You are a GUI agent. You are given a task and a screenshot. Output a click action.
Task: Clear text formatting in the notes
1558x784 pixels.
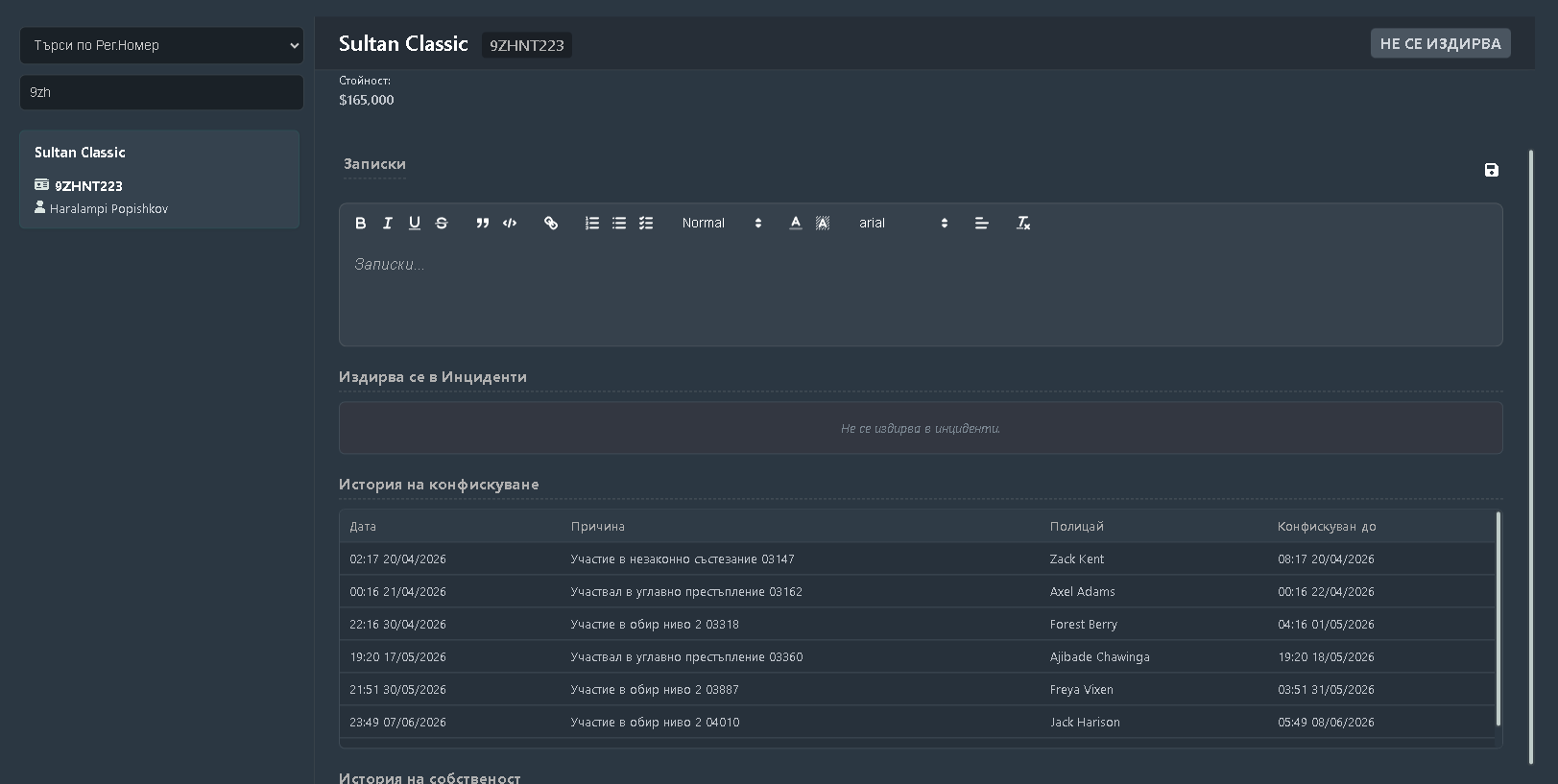click(x=1023, y=223)
